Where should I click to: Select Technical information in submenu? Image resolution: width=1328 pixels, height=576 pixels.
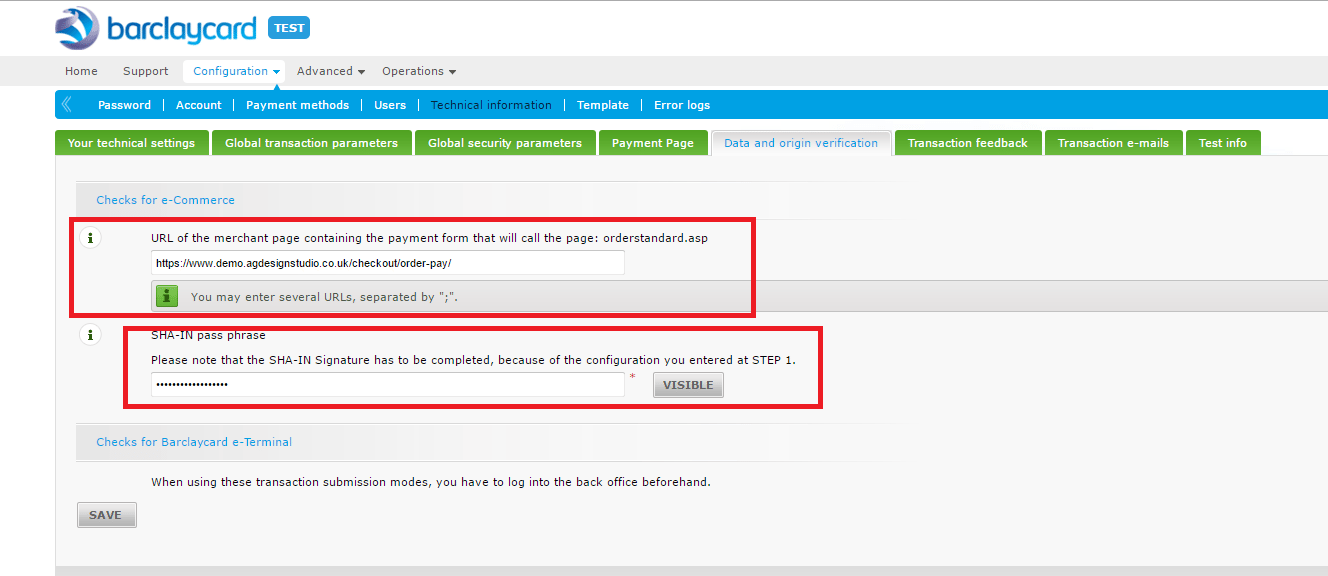(491, 105)
